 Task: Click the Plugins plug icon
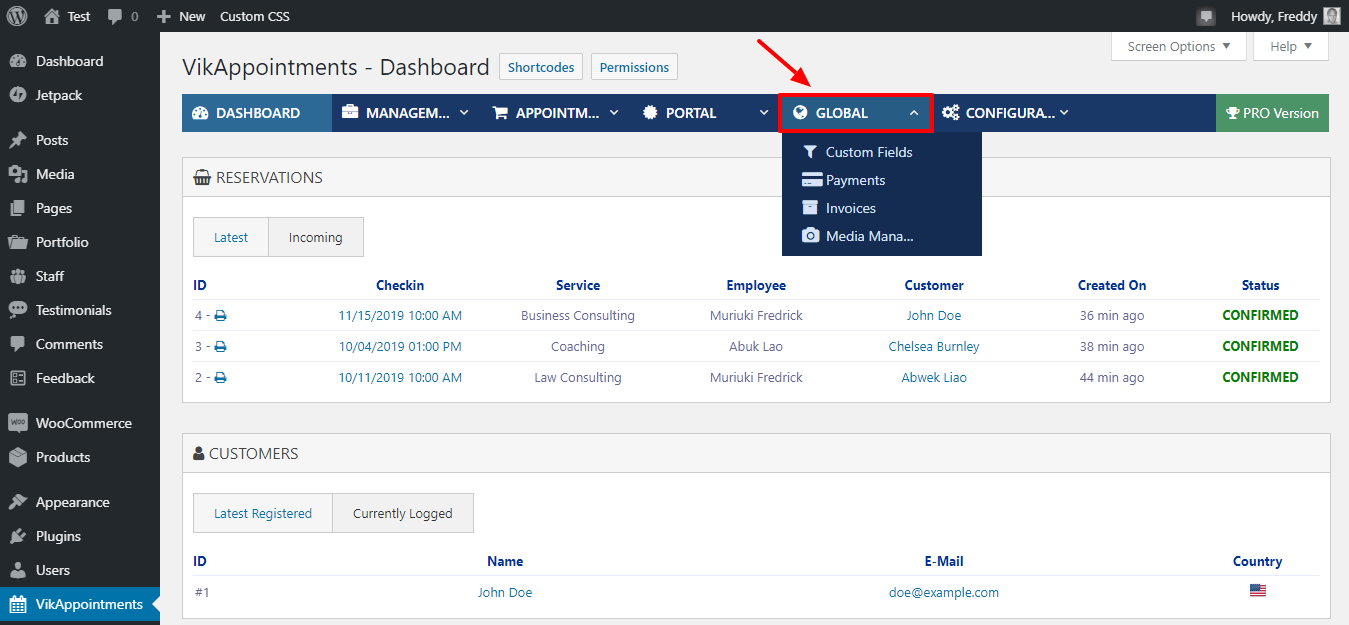pyautogui.click(x=18, y=536)
